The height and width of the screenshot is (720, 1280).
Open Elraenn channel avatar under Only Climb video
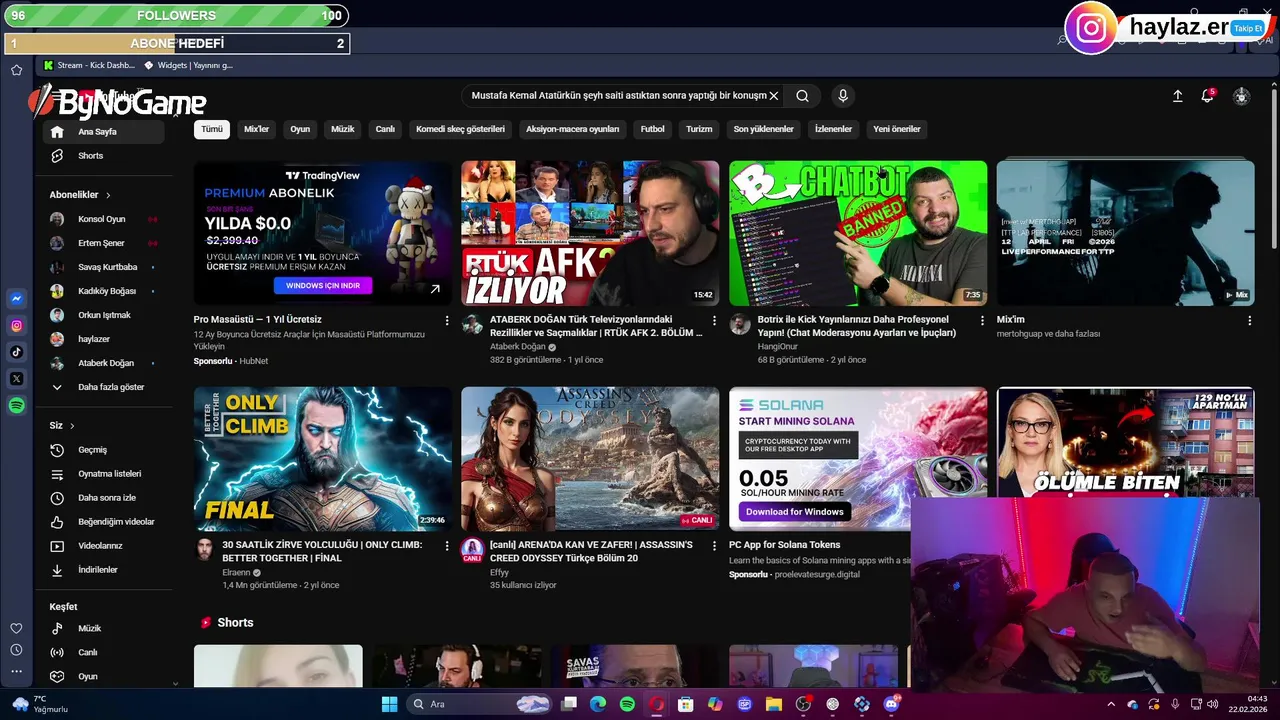[204, 549]
